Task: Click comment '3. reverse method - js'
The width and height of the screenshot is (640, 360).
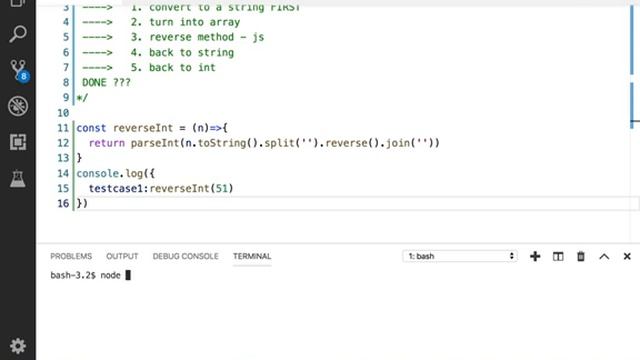Action: pyautogui.click(x=197, y=37)
